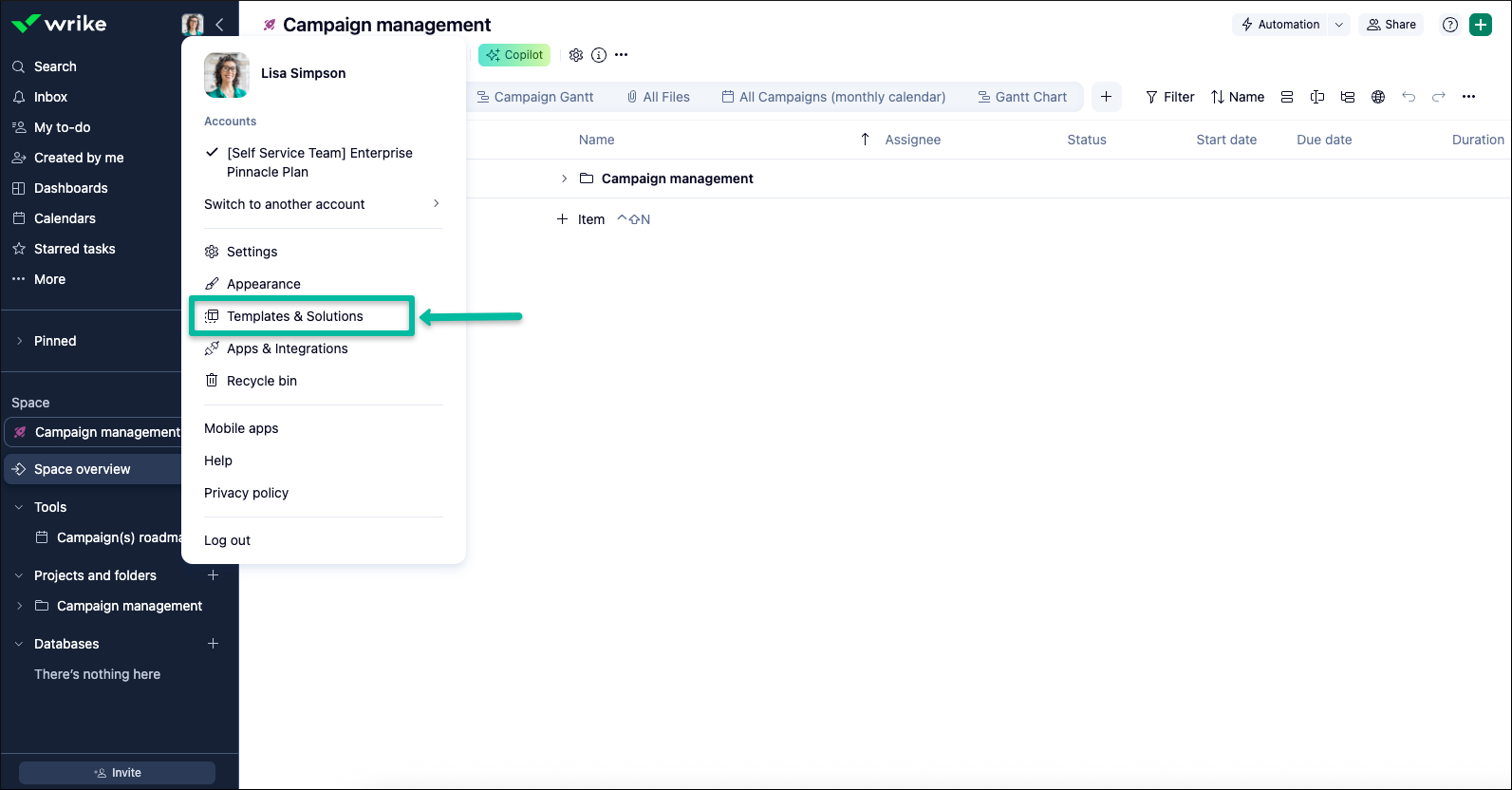Screen dimensions: 1512x790
Task: Open the toolbar overflow three-dot menu
Action: coord(1469,97)
